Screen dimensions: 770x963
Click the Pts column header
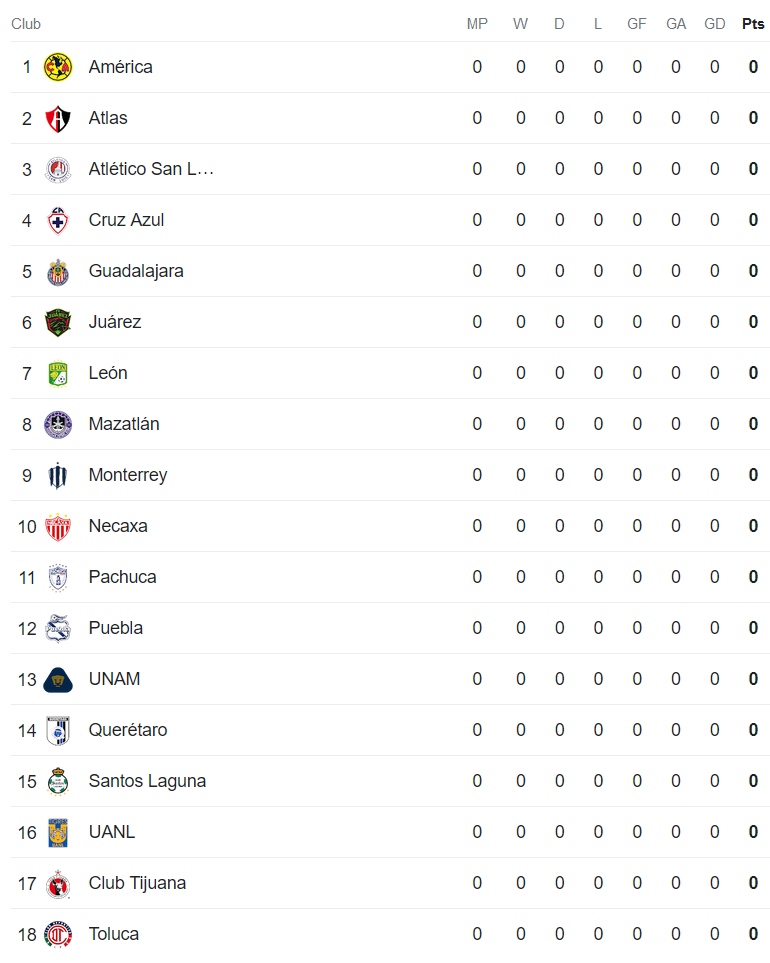(753, 24)
